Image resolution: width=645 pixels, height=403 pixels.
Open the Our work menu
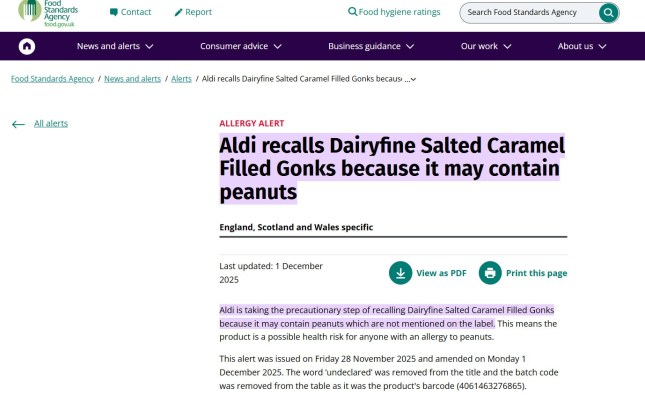(x=486, y=46)
